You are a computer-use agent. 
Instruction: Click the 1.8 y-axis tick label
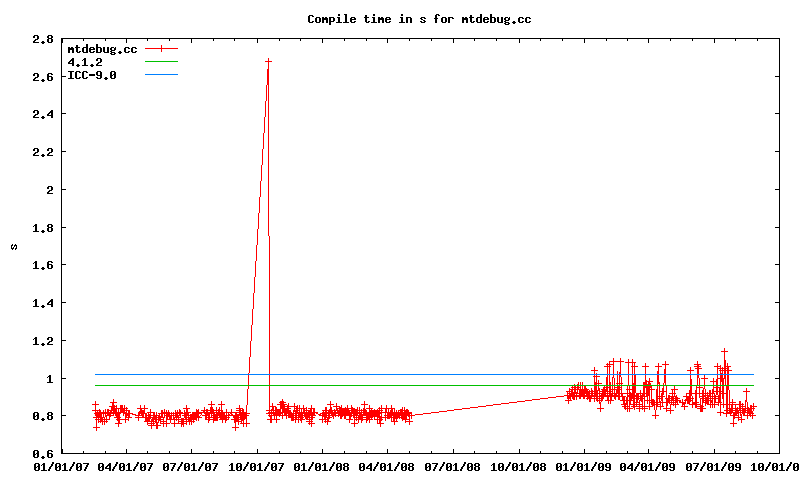(x=42, y=228)
